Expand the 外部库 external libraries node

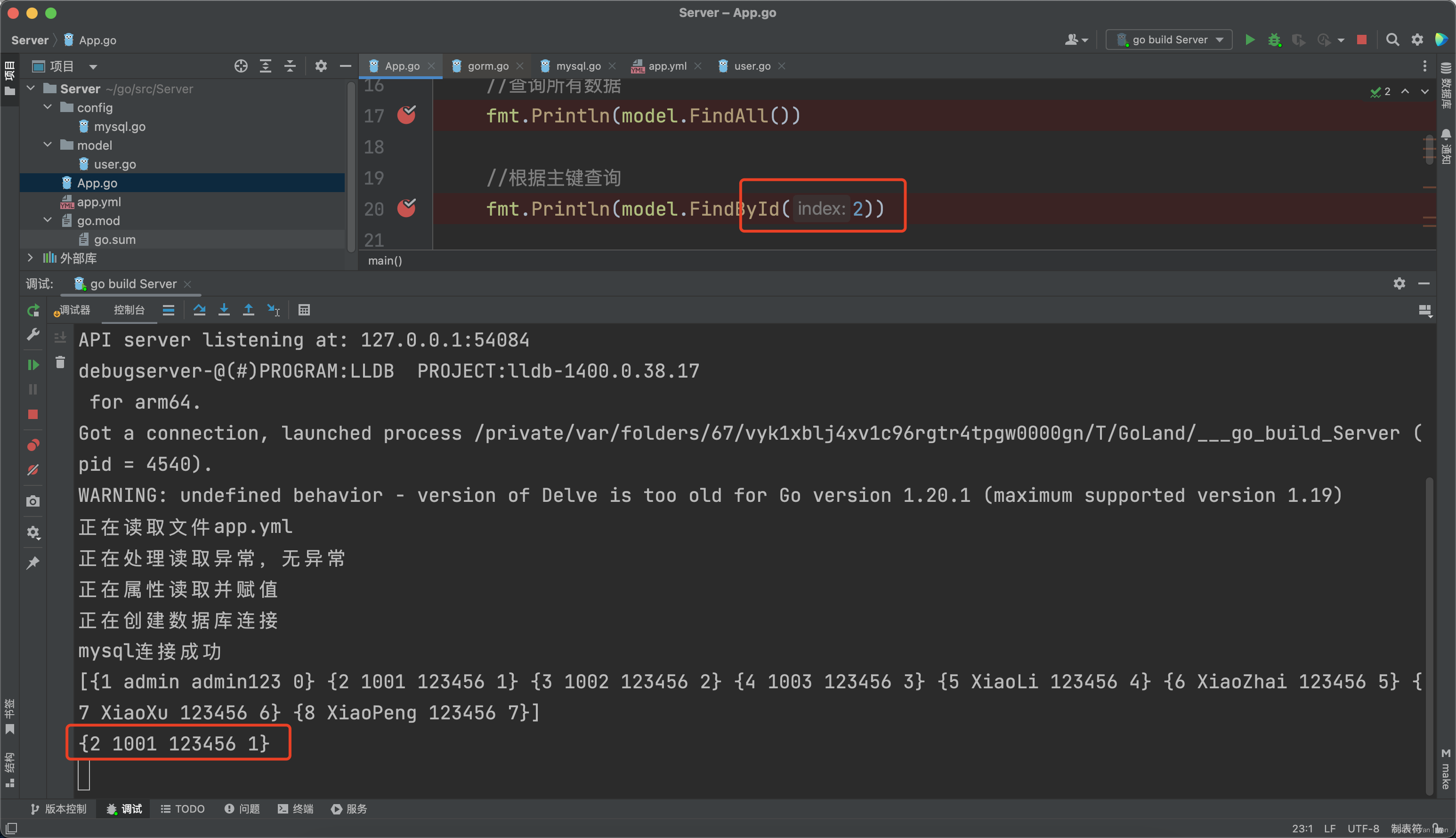[x=30, y=258]
